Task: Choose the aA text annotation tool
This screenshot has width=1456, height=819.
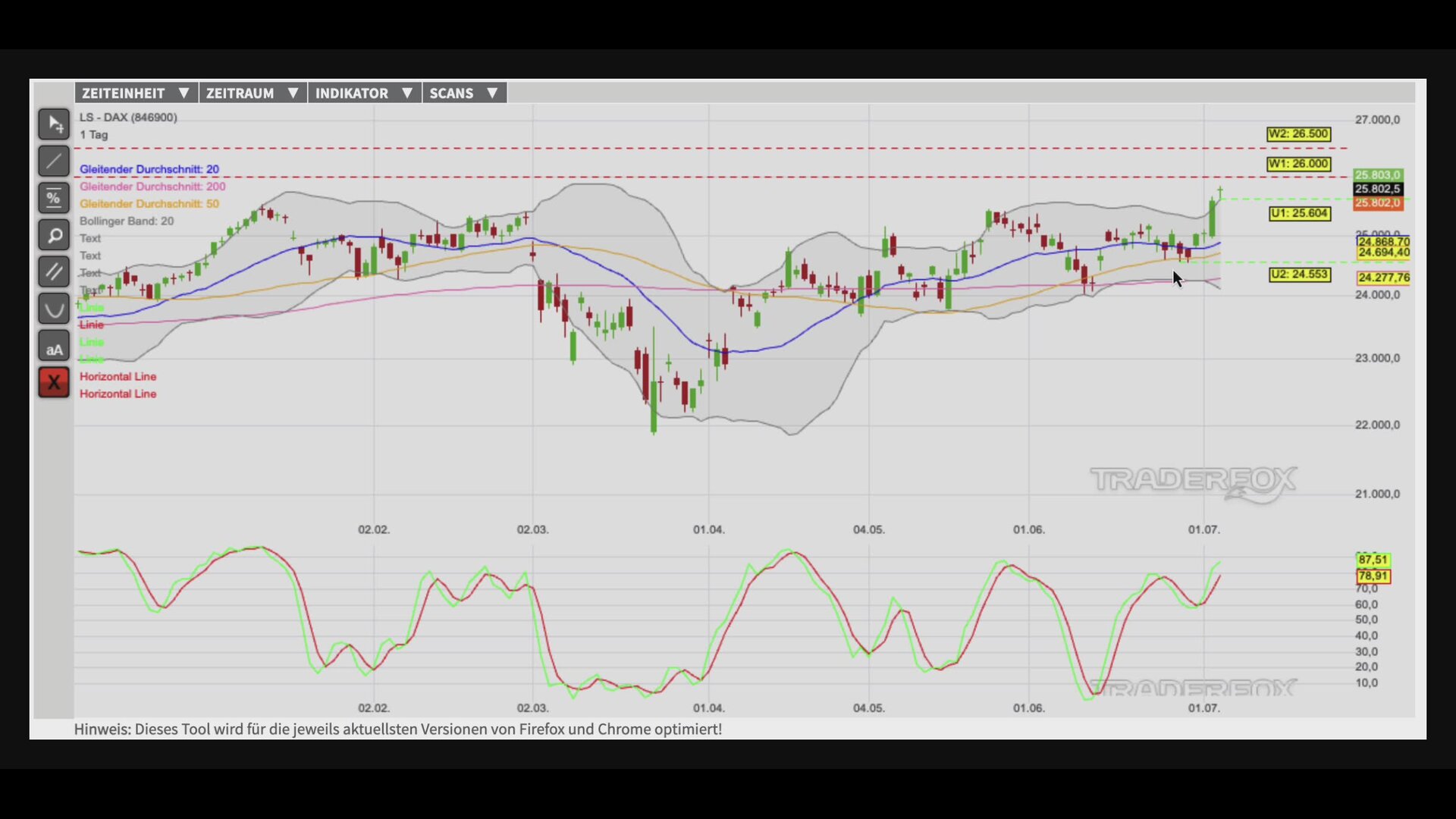Action: tap(54, 346)
